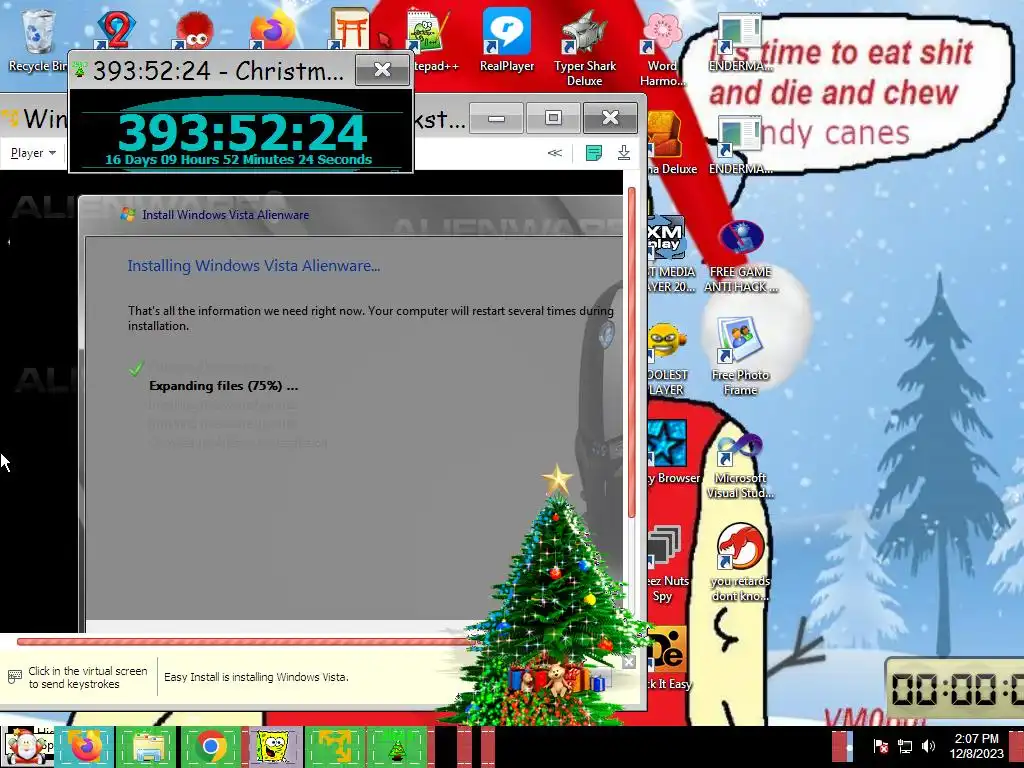
Task: Click the 'Installing Windows Vista Alienware...' heading
Action: 253,265
